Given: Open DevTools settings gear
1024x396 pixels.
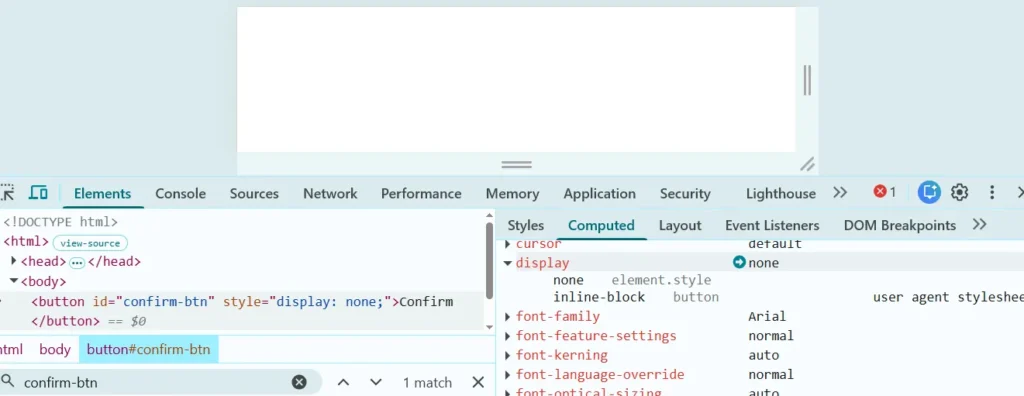Looking at the screenshot, I should pos(959,192).
